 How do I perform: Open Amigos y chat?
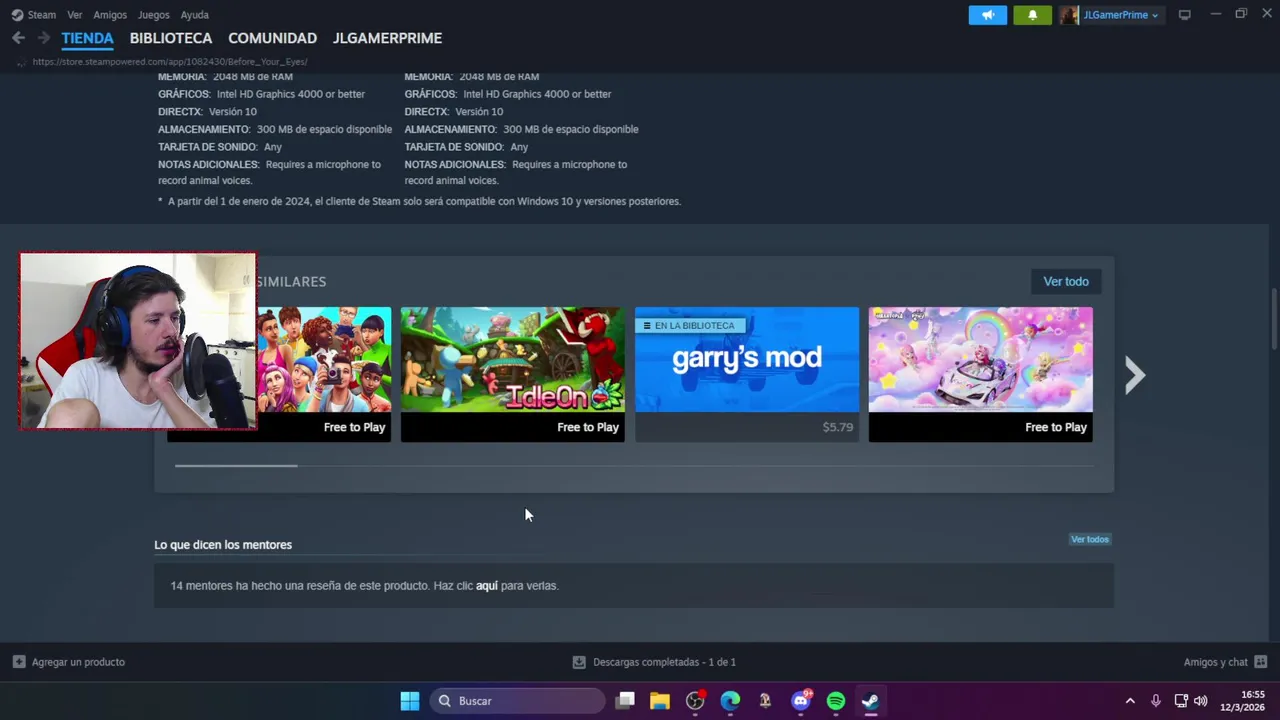coord(1215,662)
